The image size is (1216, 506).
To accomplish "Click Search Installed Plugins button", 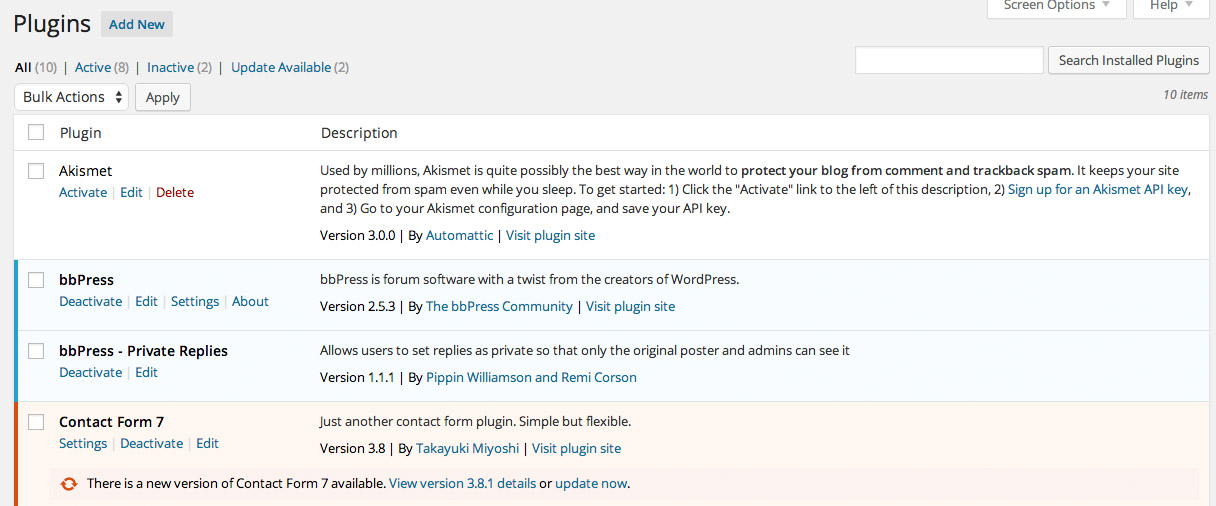I will 1129,60.
